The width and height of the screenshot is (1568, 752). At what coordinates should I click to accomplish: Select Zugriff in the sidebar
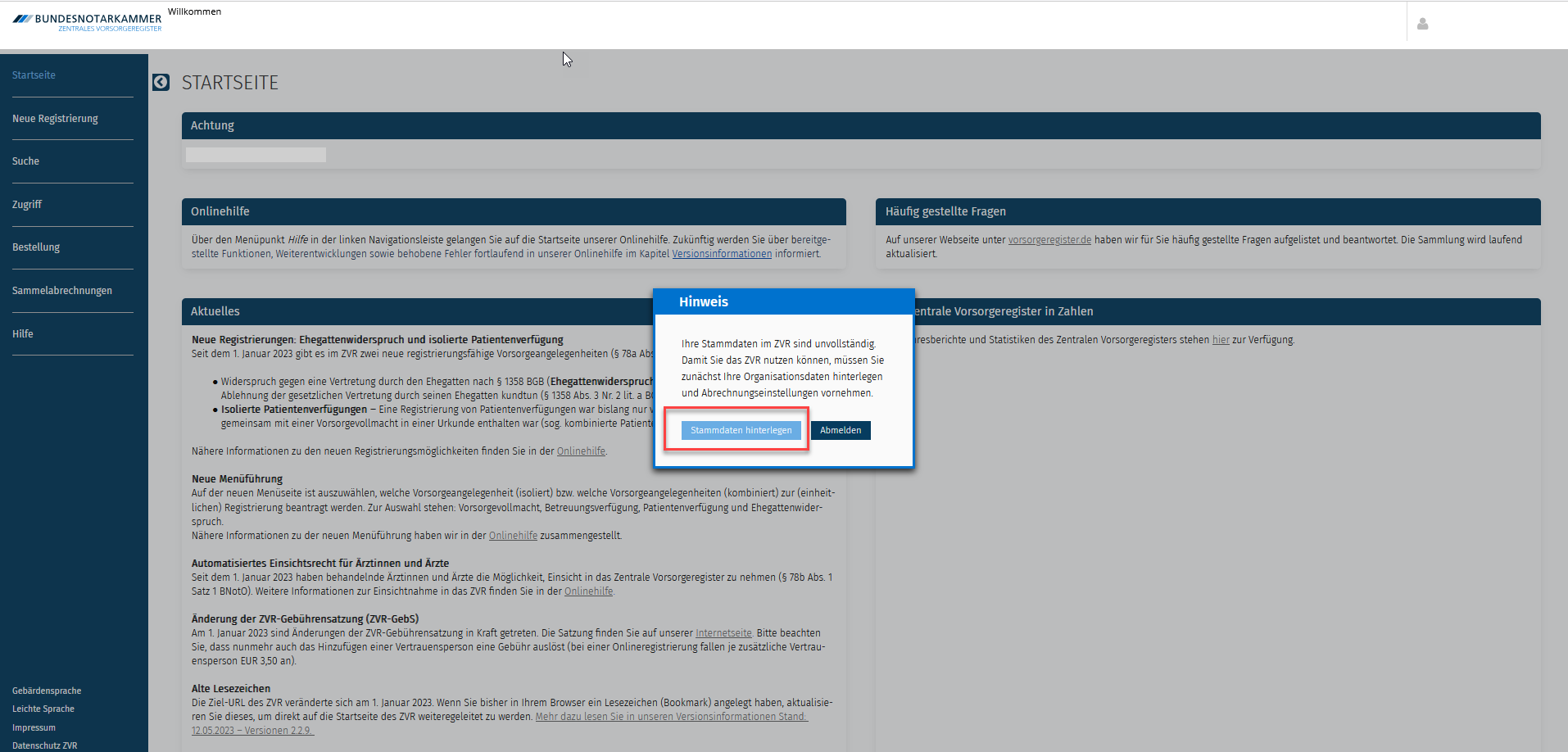[27, 205]
